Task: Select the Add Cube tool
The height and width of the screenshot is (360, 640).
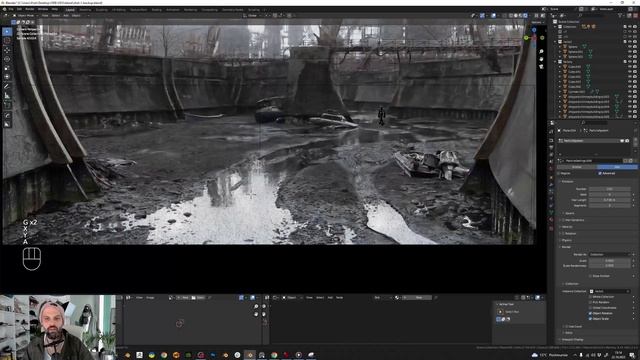Action: (x=7, y=105)
